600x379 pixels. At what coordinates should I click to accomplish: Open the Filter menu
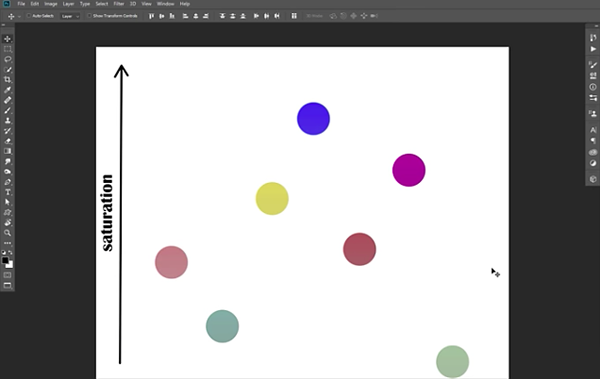coord(119,4)
